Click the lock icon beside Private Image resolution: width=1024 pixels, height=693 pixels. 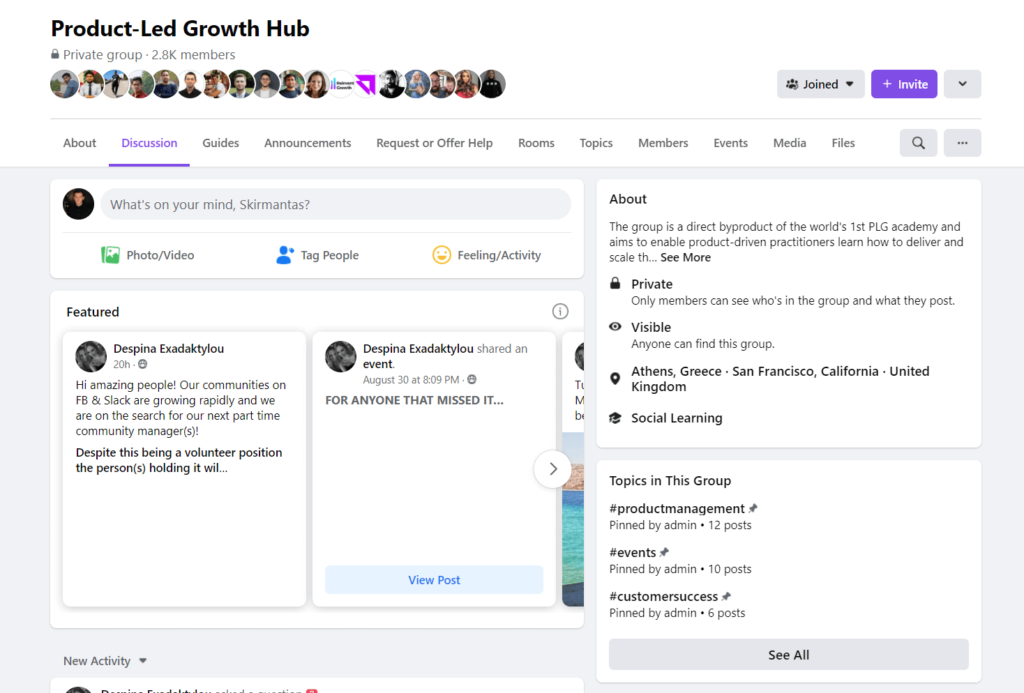pyautogui.click(x=615, y=283)
